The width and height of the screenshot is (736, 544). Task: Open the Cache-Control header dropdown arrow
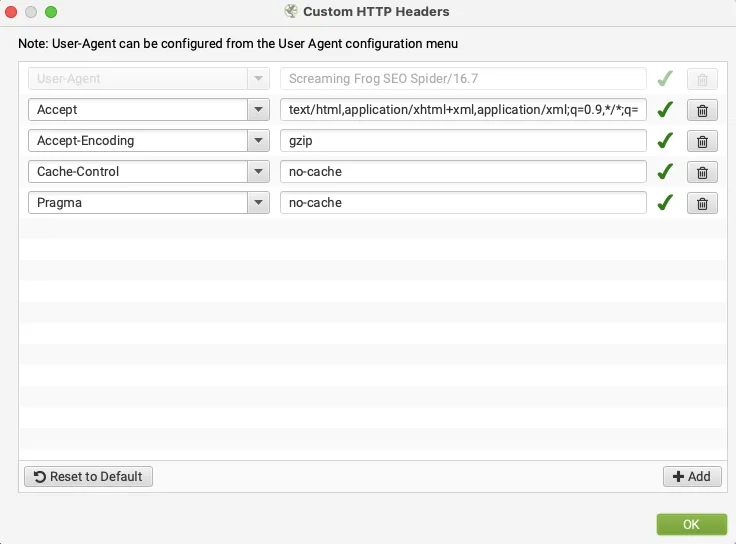pos(258,171)
